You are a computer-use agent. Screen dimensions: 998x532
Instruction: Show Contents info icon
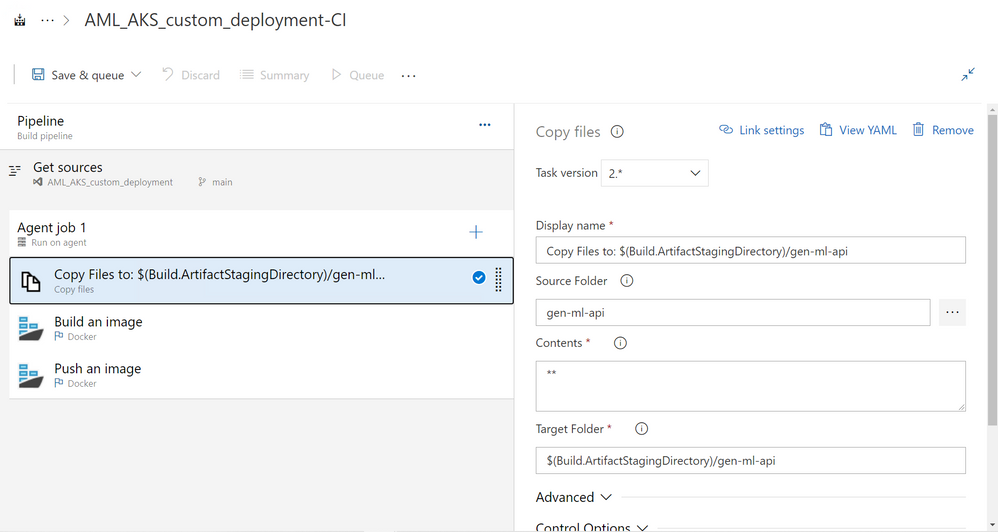click(620, 343)
